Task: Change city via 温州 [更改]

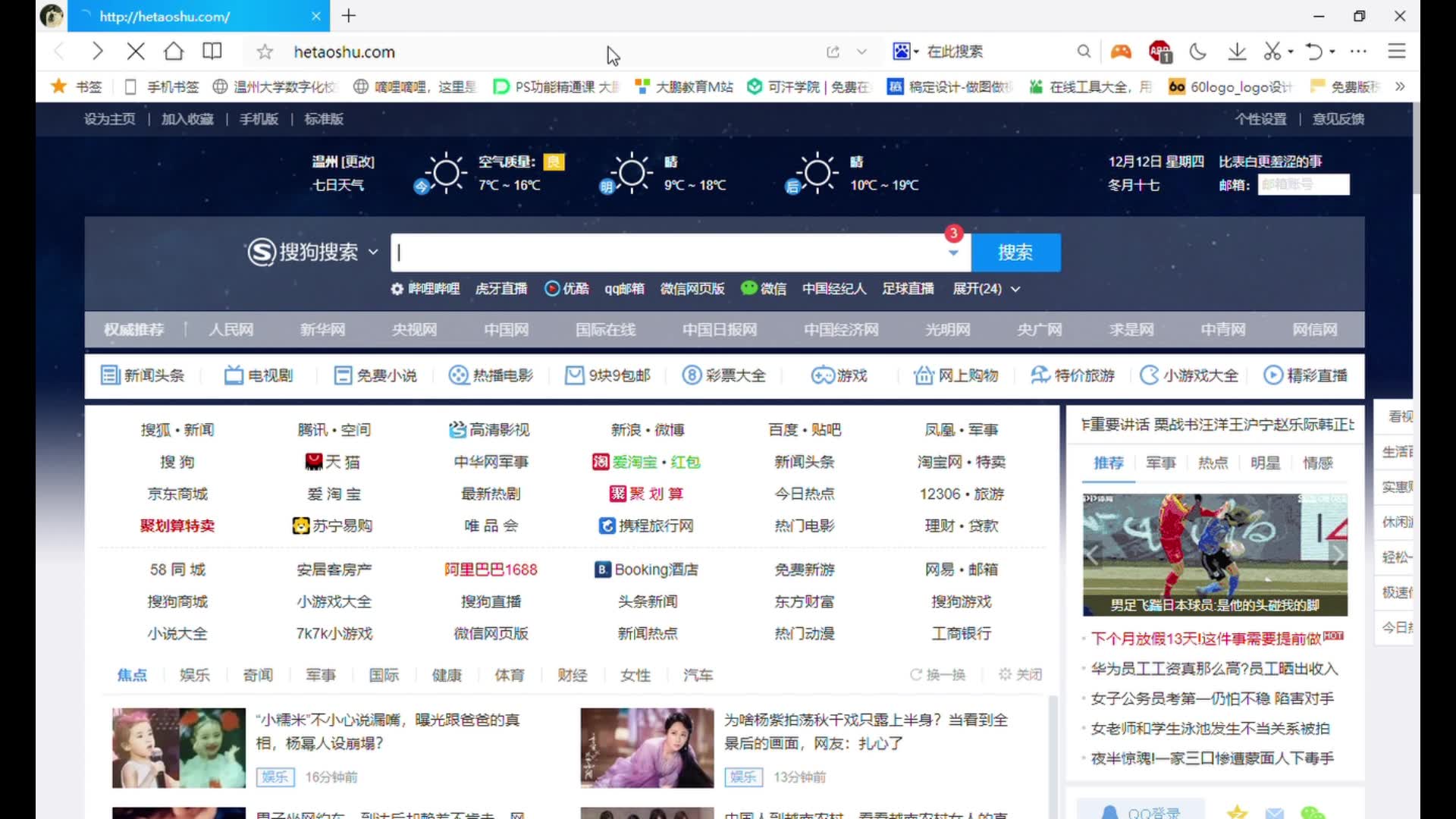Action: (x=344, y=162)
